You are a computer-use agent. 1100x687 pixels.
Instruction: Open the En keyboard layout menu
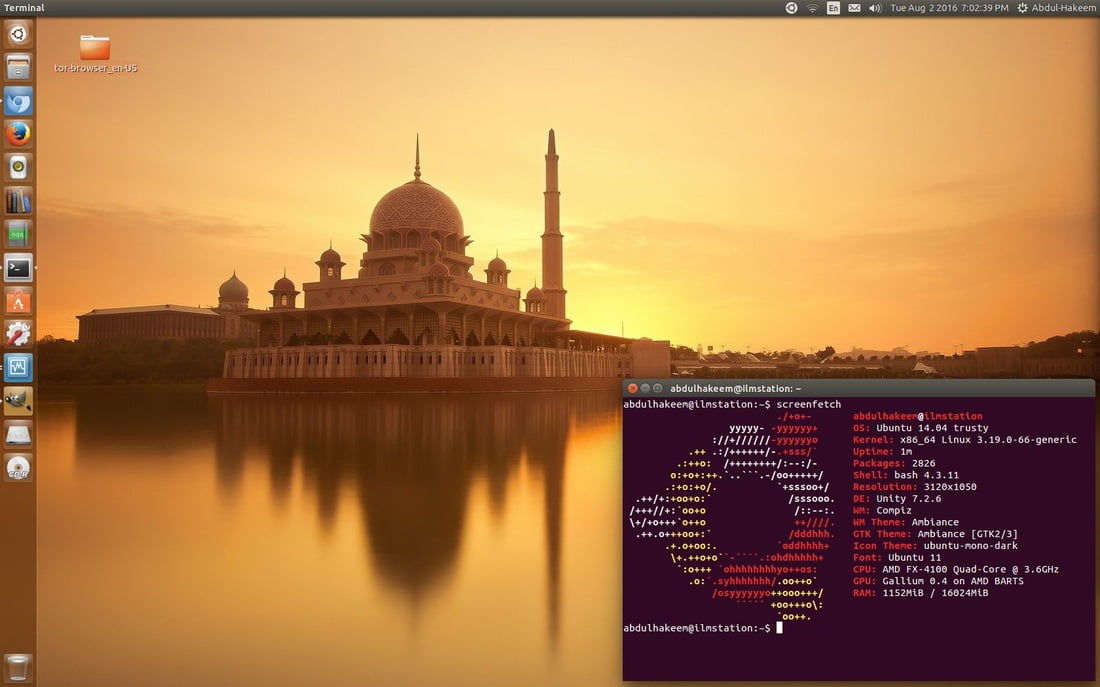tap(833, 8)
